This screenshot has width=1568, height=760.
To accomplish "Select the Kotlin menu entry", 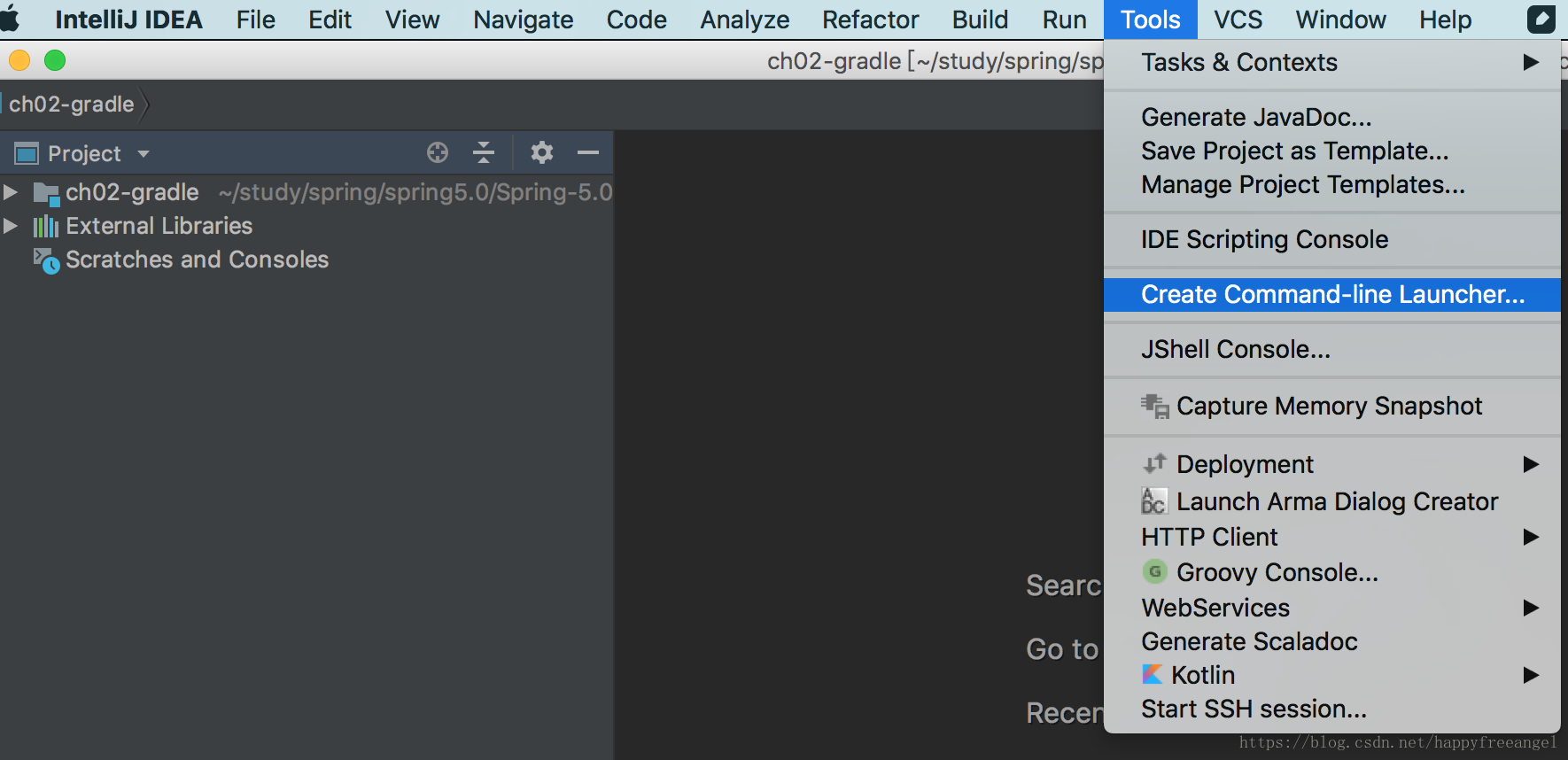I will tap(1332, 675).
